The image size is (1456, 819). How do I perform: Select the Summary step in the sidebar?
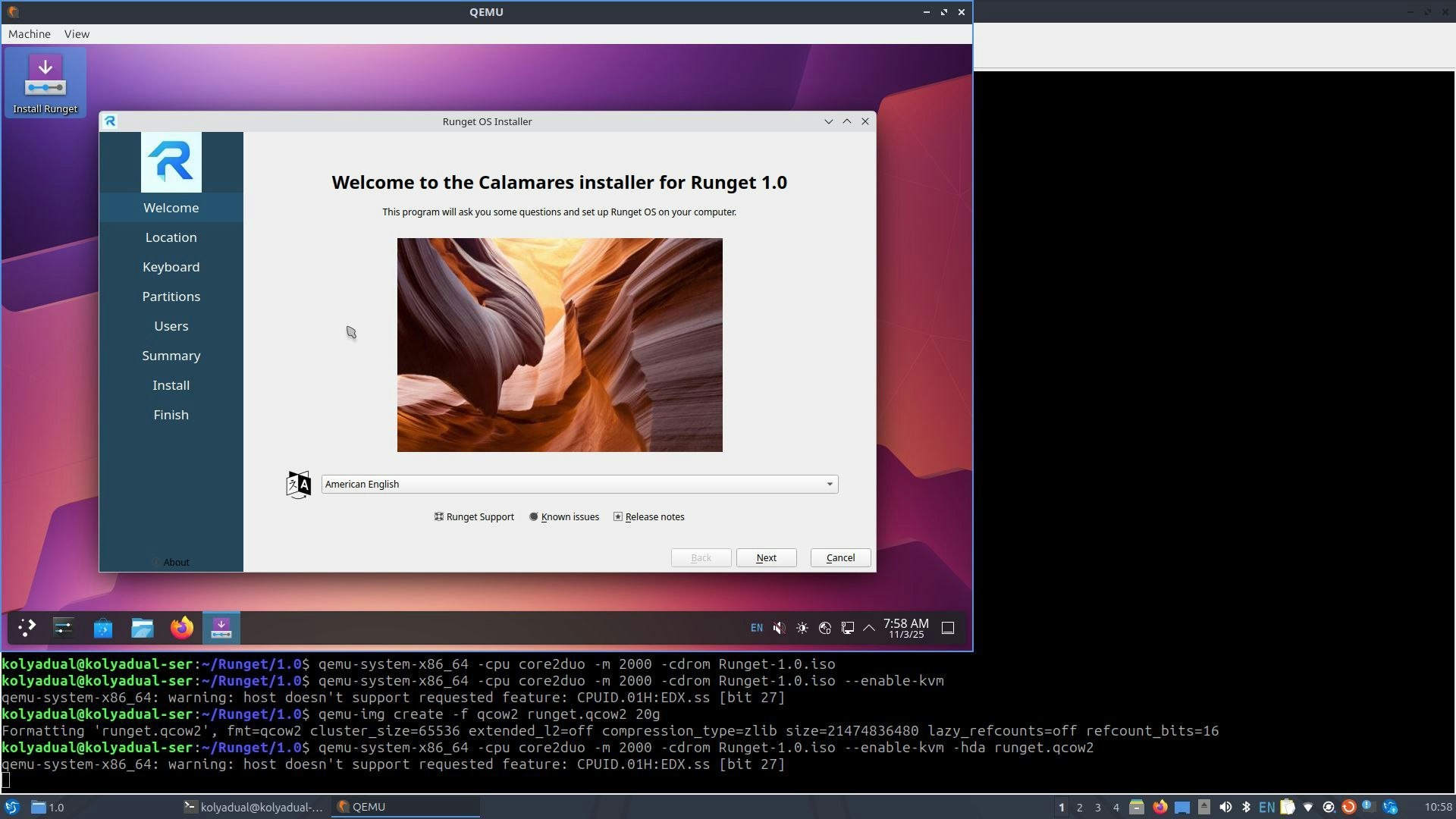pos(171,356)
